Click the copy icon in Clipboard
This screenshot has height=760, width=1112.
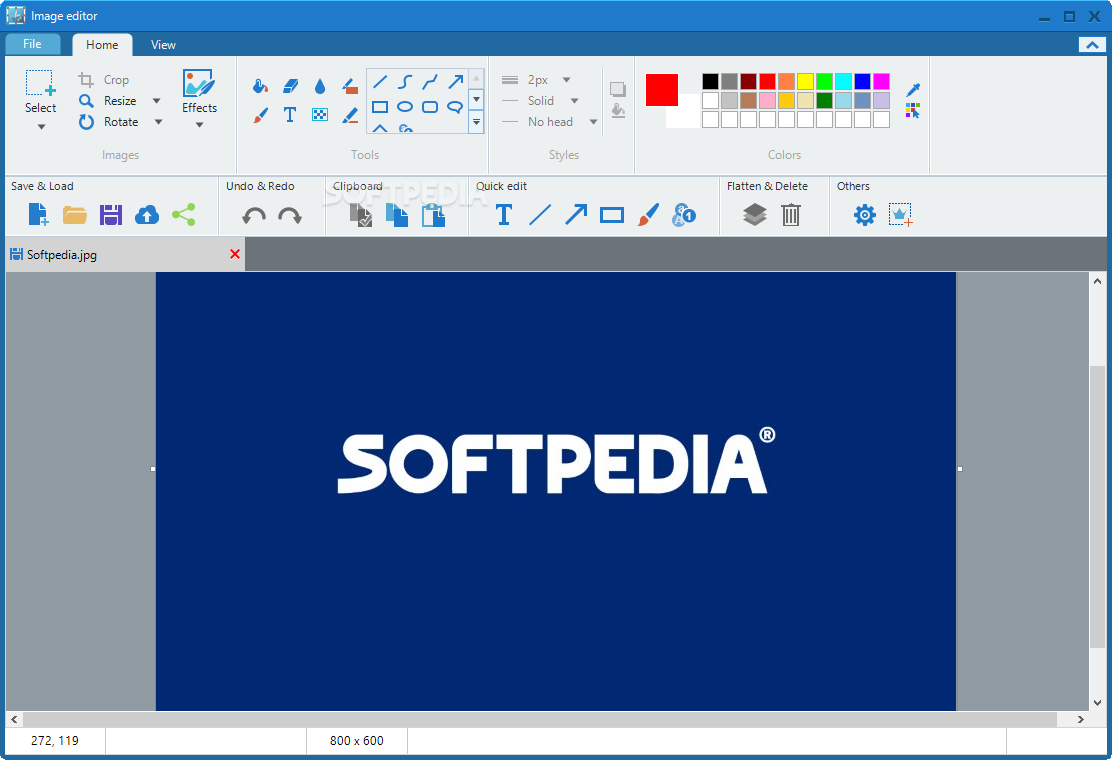coord(396,215)
